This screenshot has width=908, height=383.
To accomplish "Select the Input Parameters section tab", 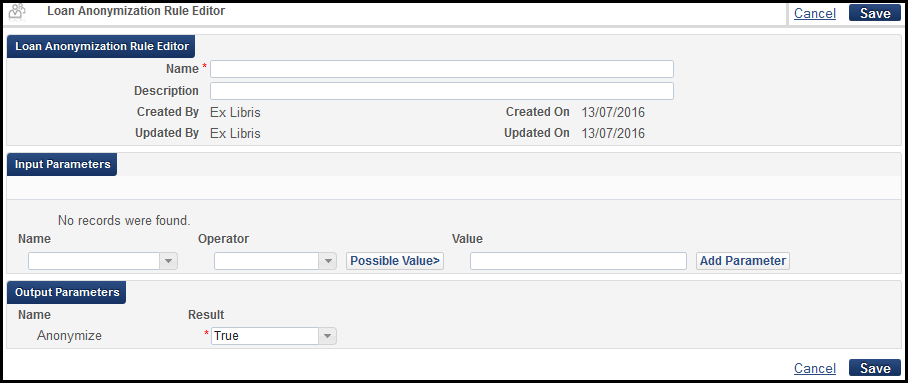I will [x=62, y=165].
